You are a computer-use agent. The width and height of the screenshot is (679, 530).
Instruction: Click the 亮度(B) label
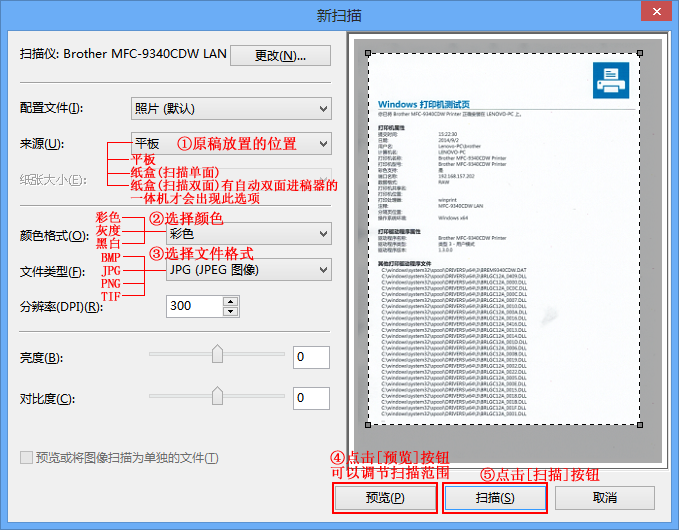click(x=42, y=358)
